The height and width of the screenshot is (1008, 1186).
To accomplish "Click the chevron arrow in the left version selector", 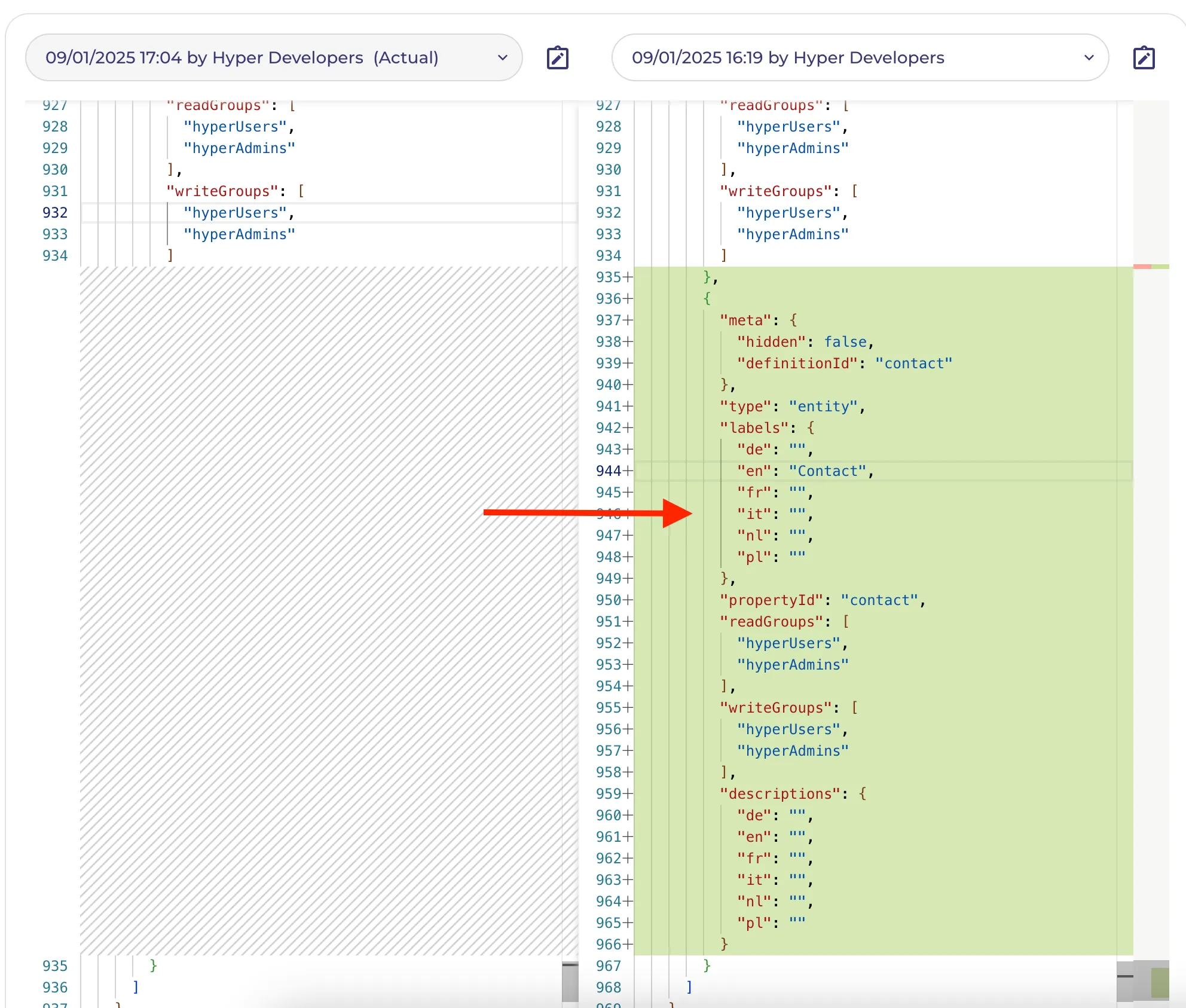I will [x=503, y=57].
